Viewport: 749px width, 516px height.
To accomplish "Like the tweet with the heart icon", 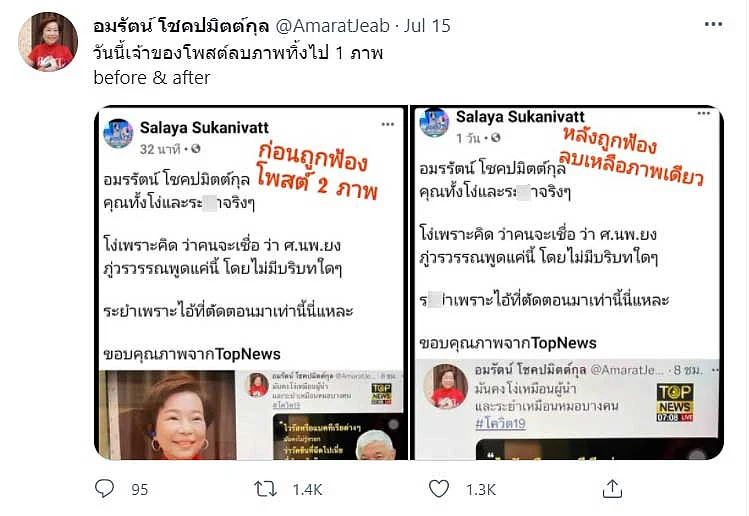I will [x=439, y=489].
